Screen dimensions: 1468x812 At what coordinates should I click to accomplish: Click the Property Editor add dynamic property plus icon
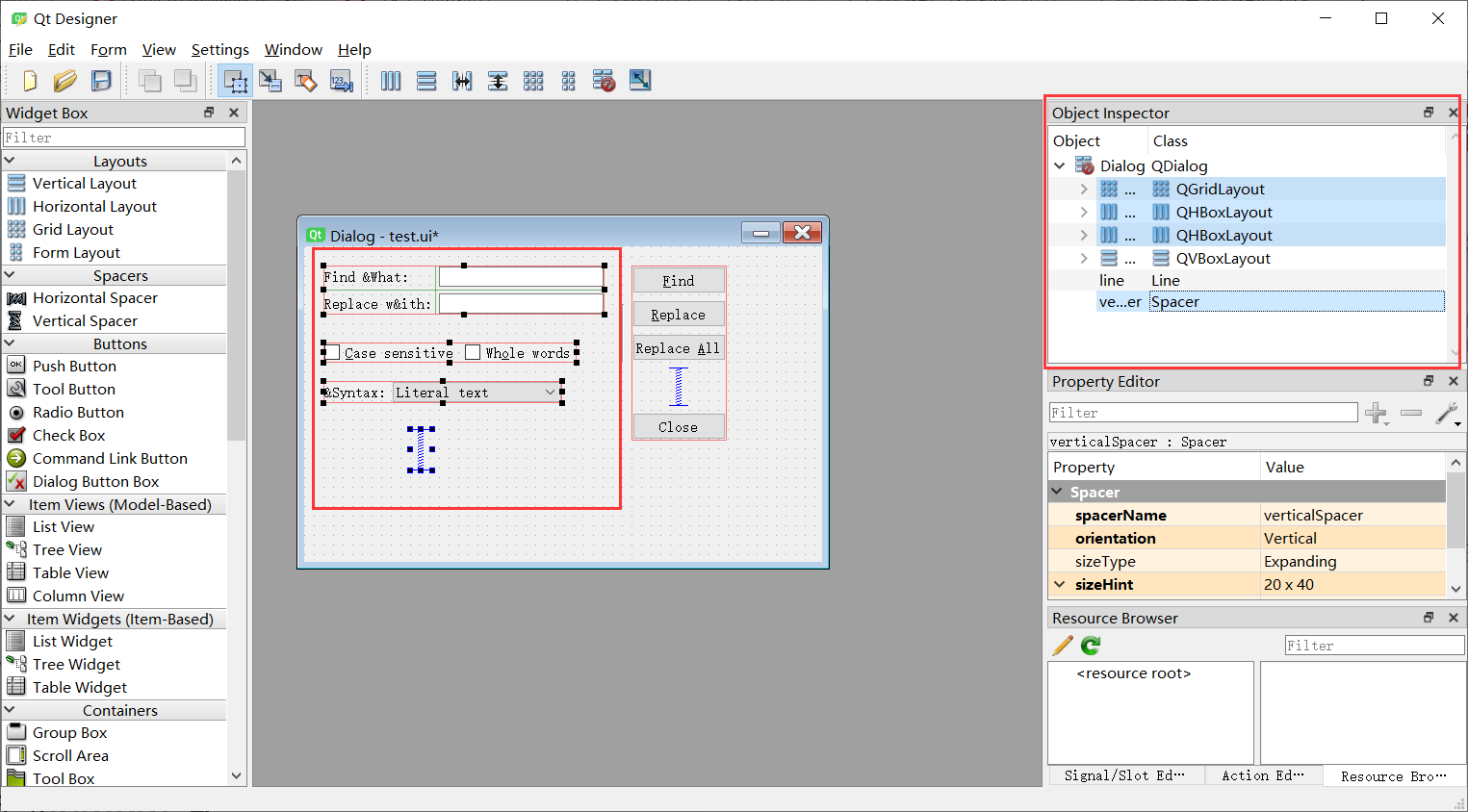point(1377,414)
